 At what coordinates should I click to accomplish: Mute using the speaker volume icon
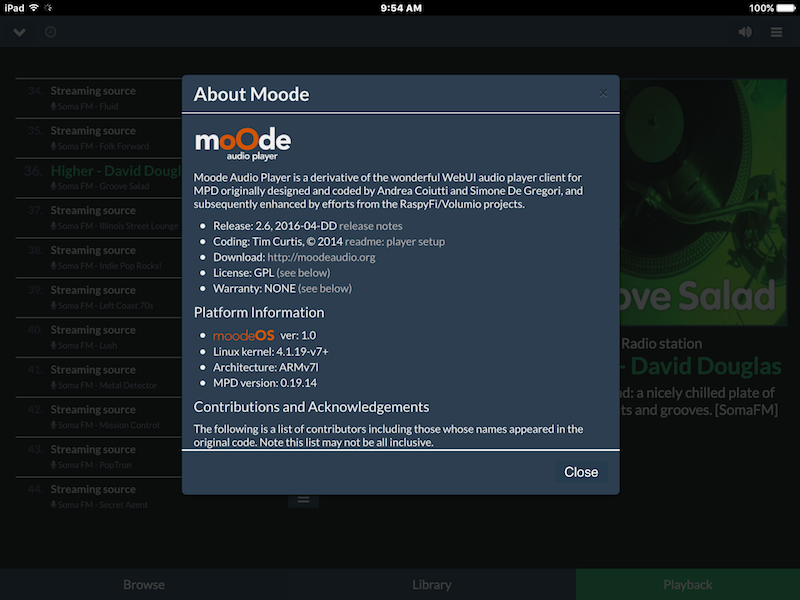[x=745, y=32]
